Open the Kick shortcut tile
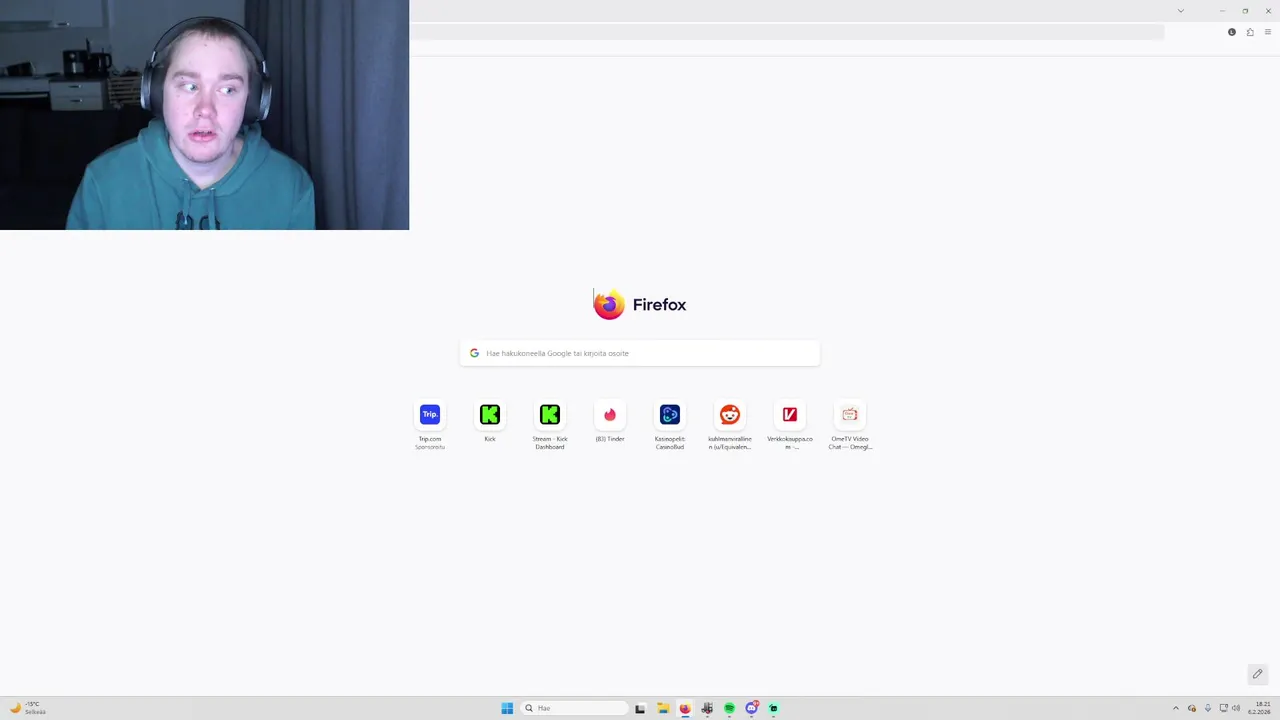 coord(490,415)
